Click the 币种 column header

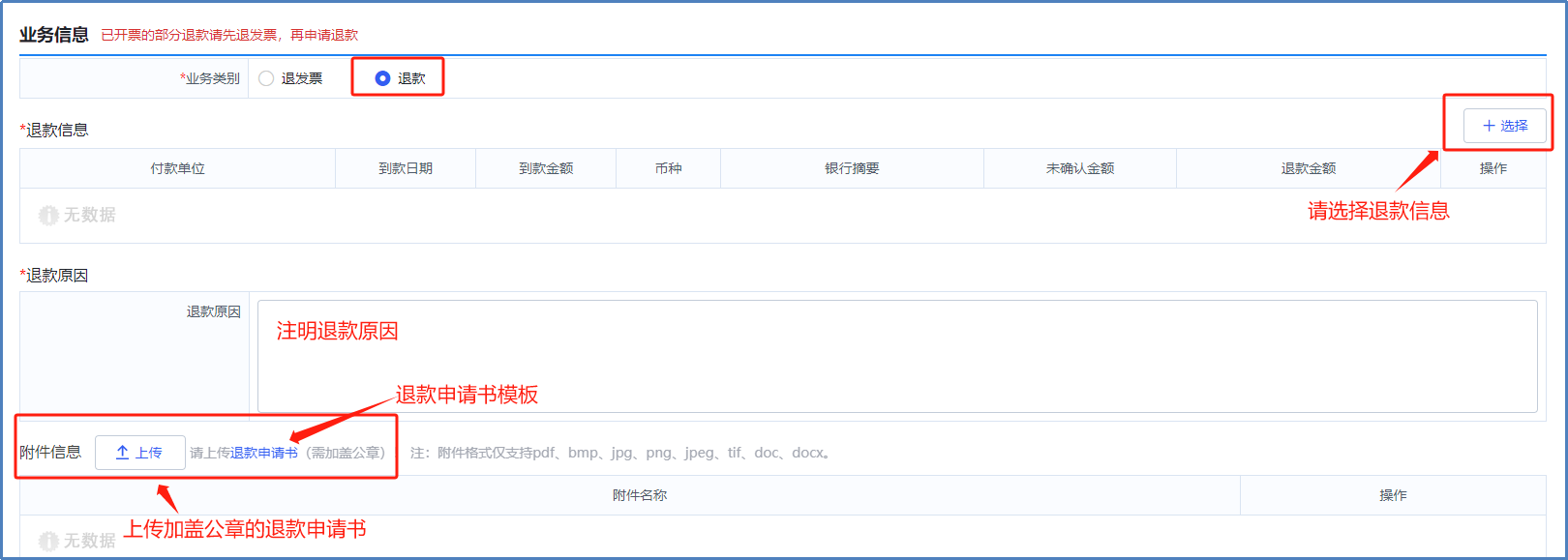click(668, 168)
